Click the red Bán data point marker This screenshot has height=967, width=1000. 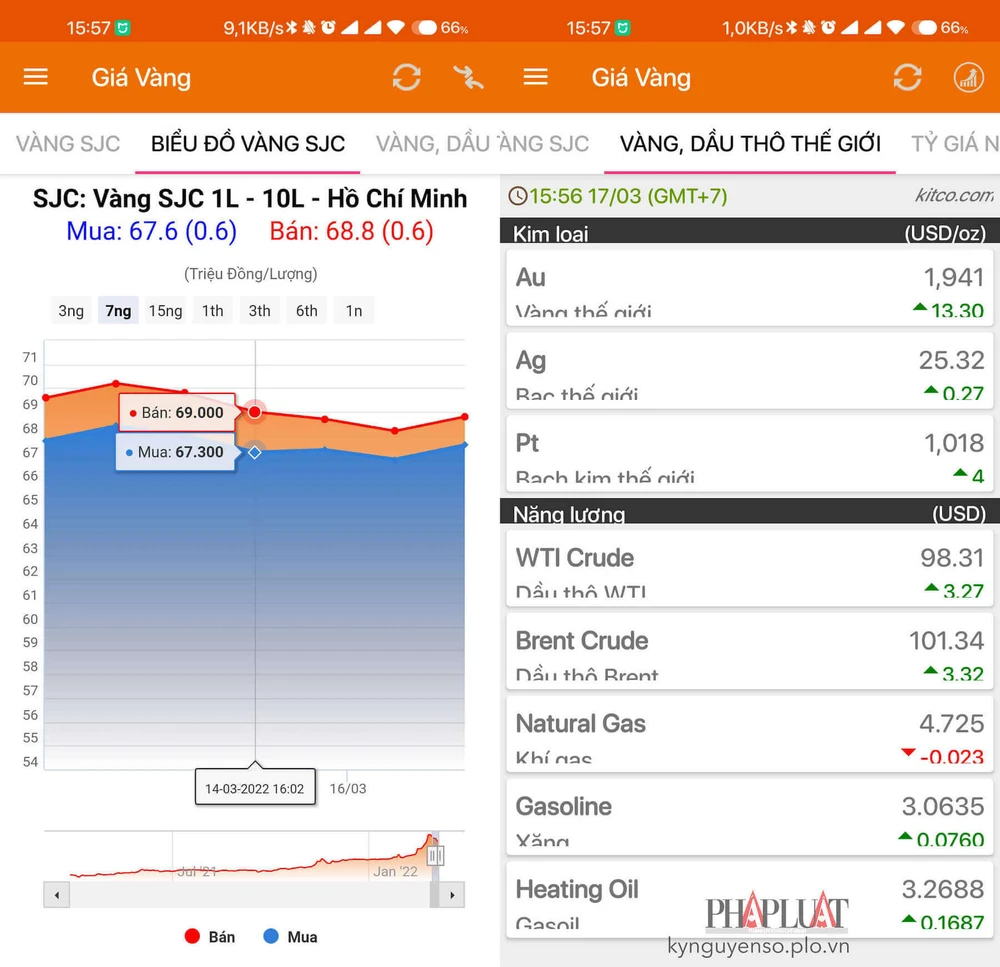click(x=255, y=412)
